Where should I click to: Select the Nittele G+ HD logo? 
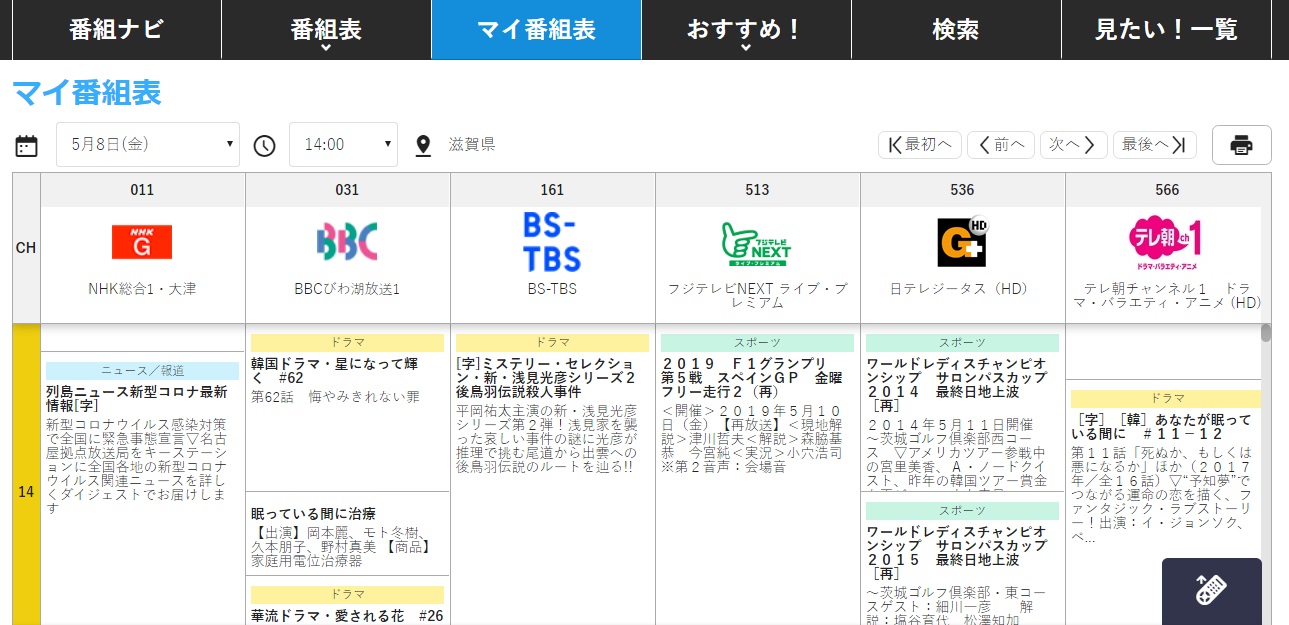(x=962, y=242)
